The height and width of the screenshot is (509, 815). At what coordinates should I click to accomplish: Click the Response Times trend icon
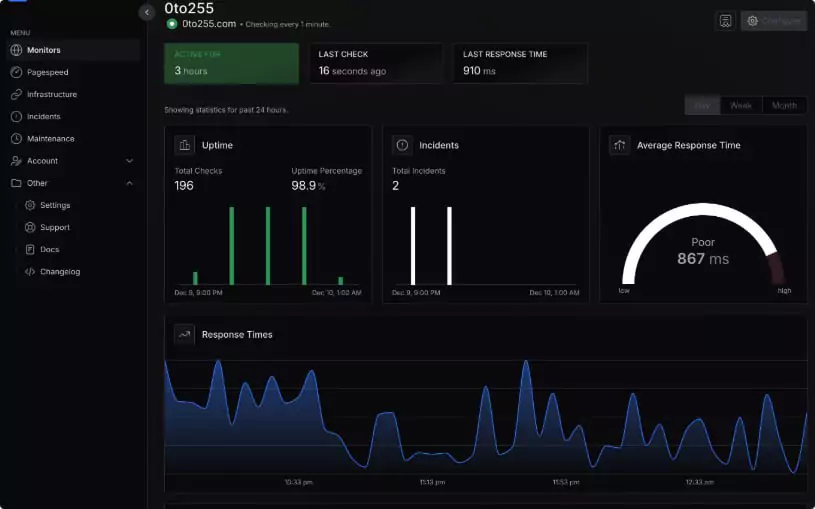click(x=185, y=334)
